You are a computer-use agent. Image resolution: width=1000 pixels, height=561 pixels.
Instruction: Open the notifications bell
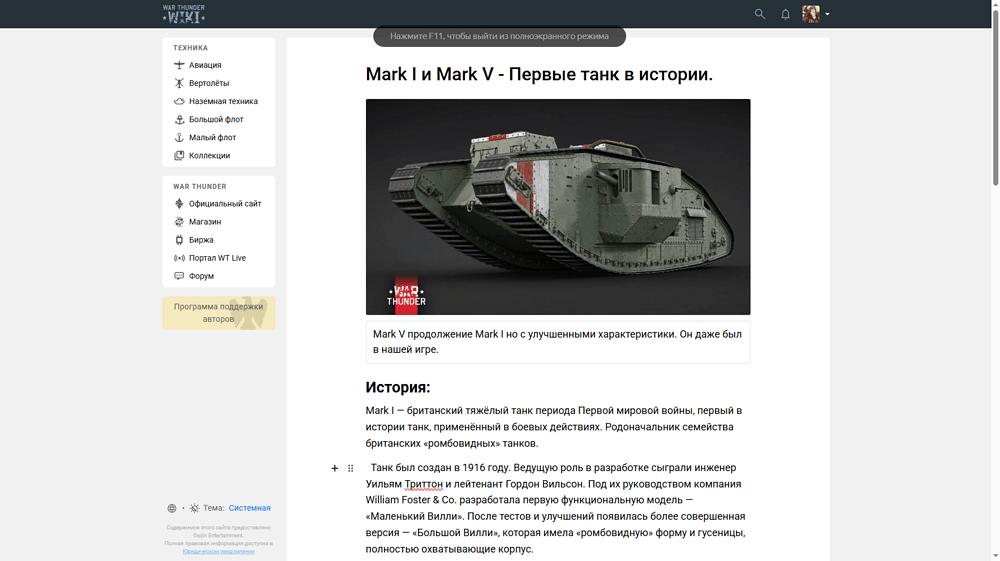click(x=785, y=14)
